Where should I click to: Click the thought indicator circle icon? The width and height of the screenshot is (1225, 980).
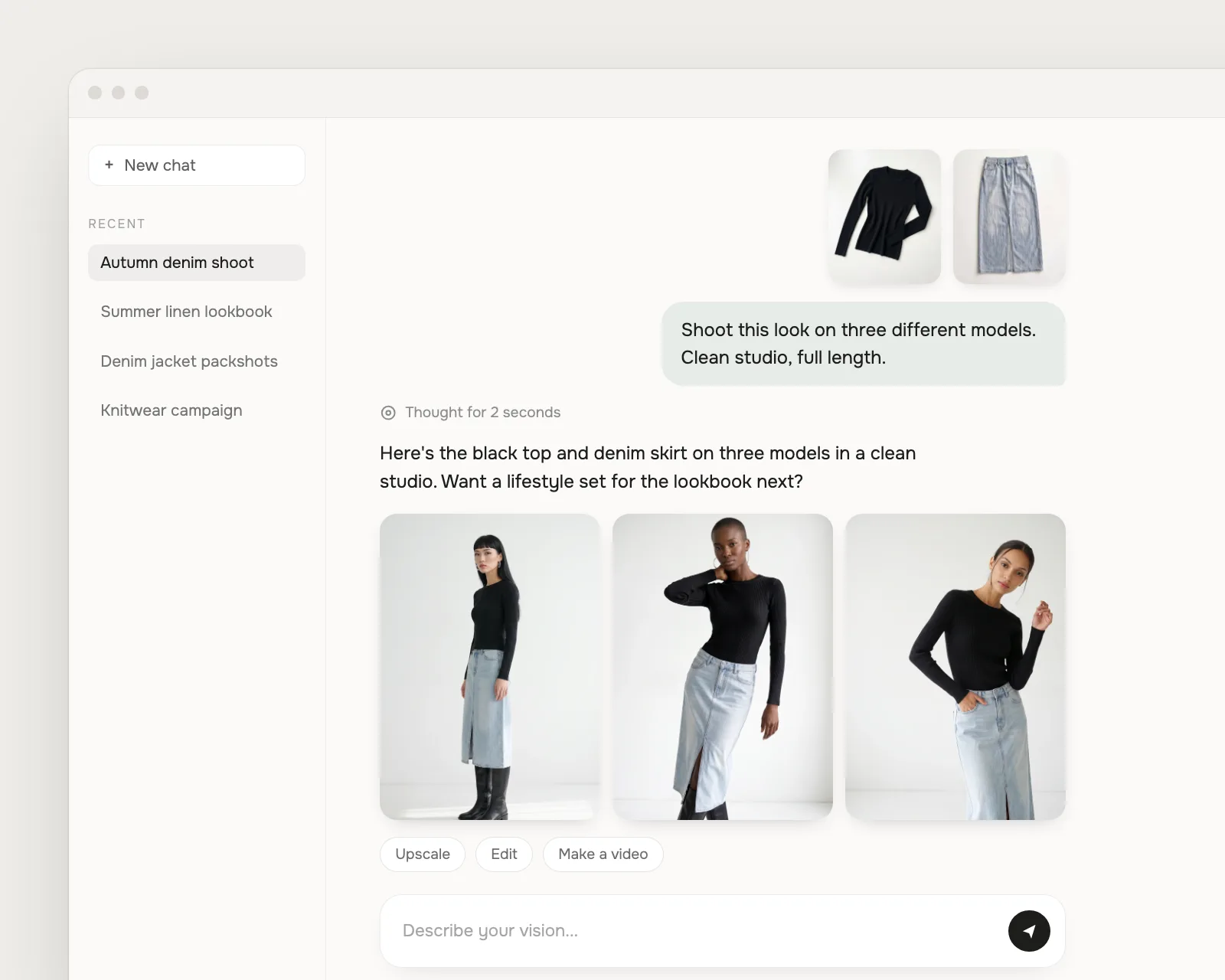tap(388, 413)
